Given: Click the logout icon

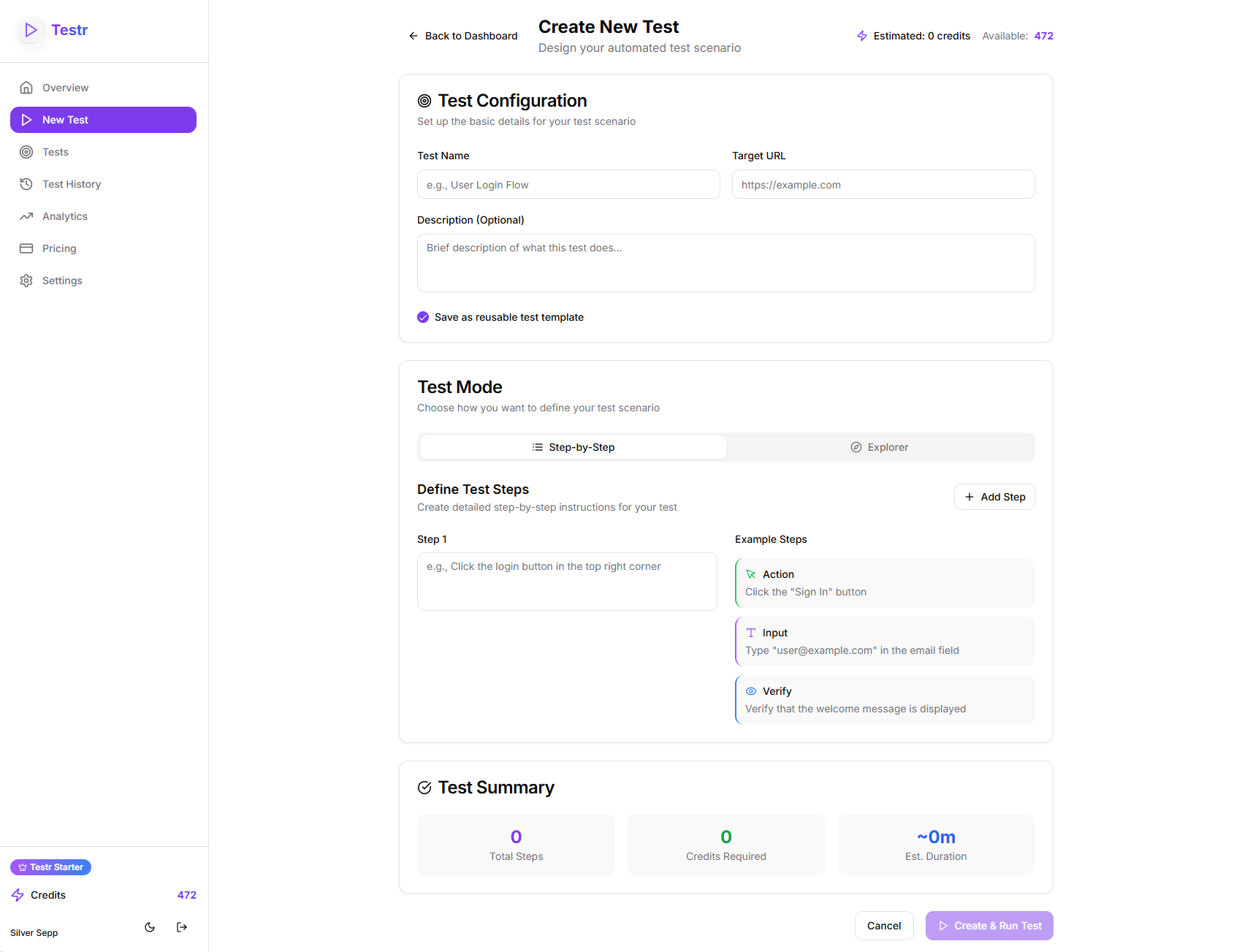Looking at the screenshot, I should point(182,927).
